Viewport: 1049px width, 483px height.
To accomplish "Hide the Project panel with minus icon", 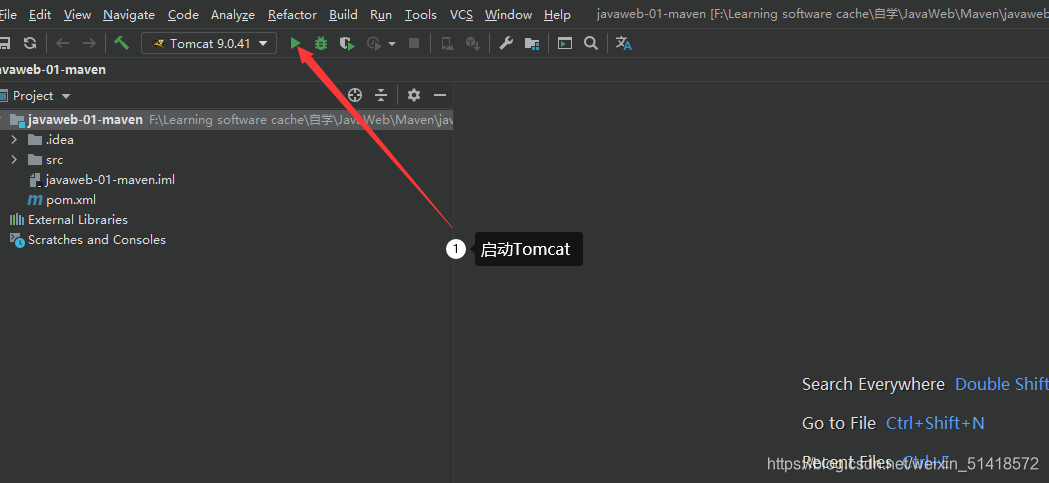I will coord(440,95).
